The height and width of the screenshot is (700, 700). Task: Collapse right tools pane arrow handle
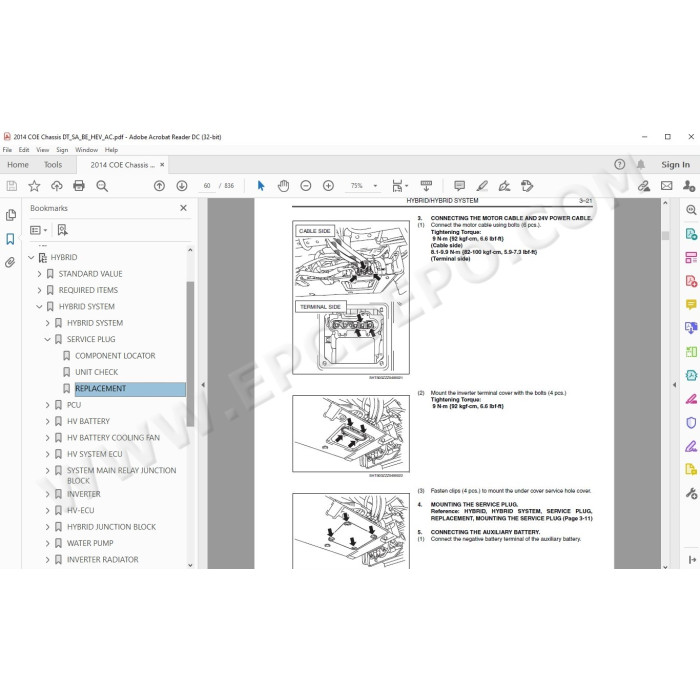pos(674,384)
